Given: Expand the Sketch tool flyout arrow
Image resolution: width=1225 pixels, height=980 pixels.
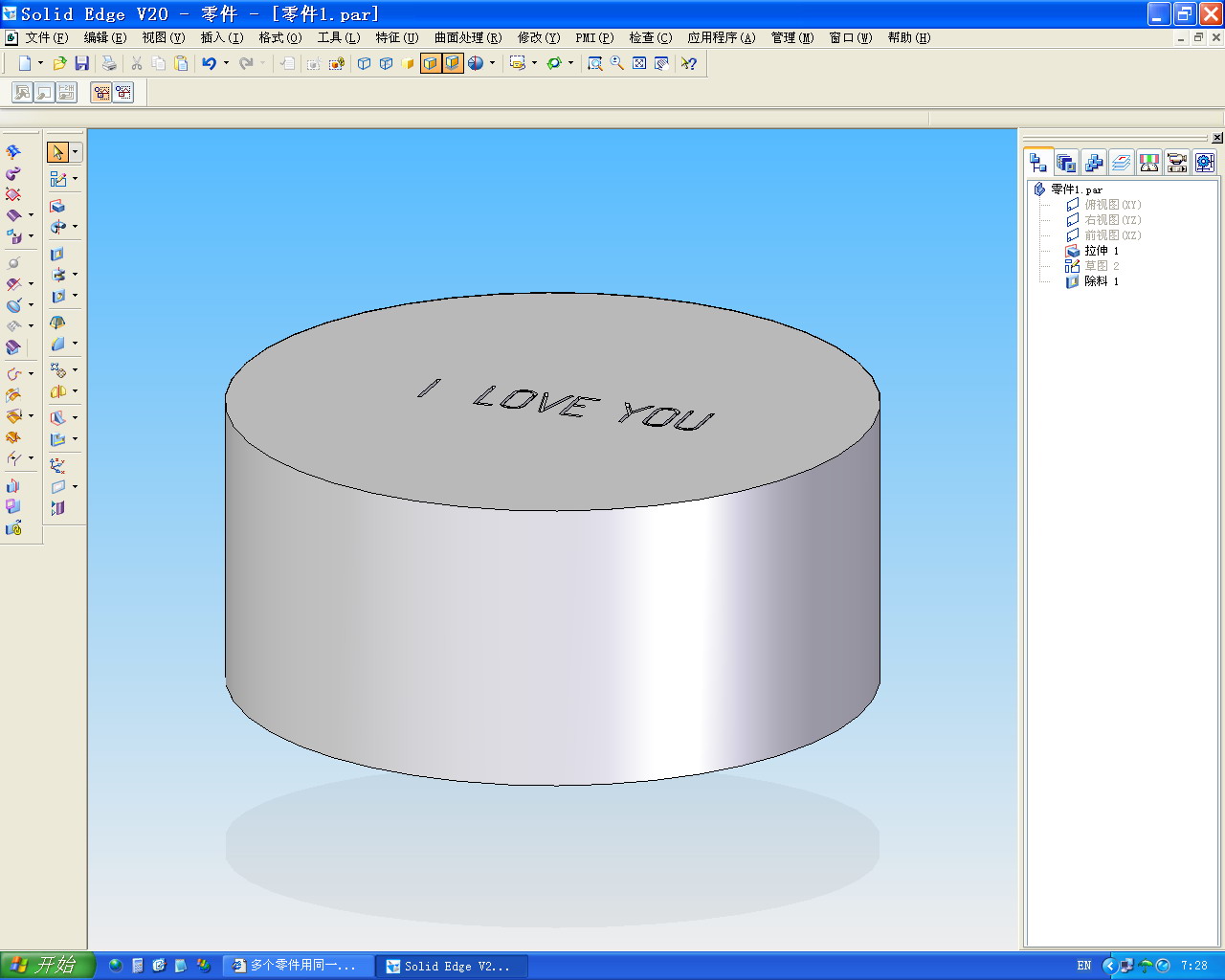Looking at the screenshot, I should [x=75, y=179].
